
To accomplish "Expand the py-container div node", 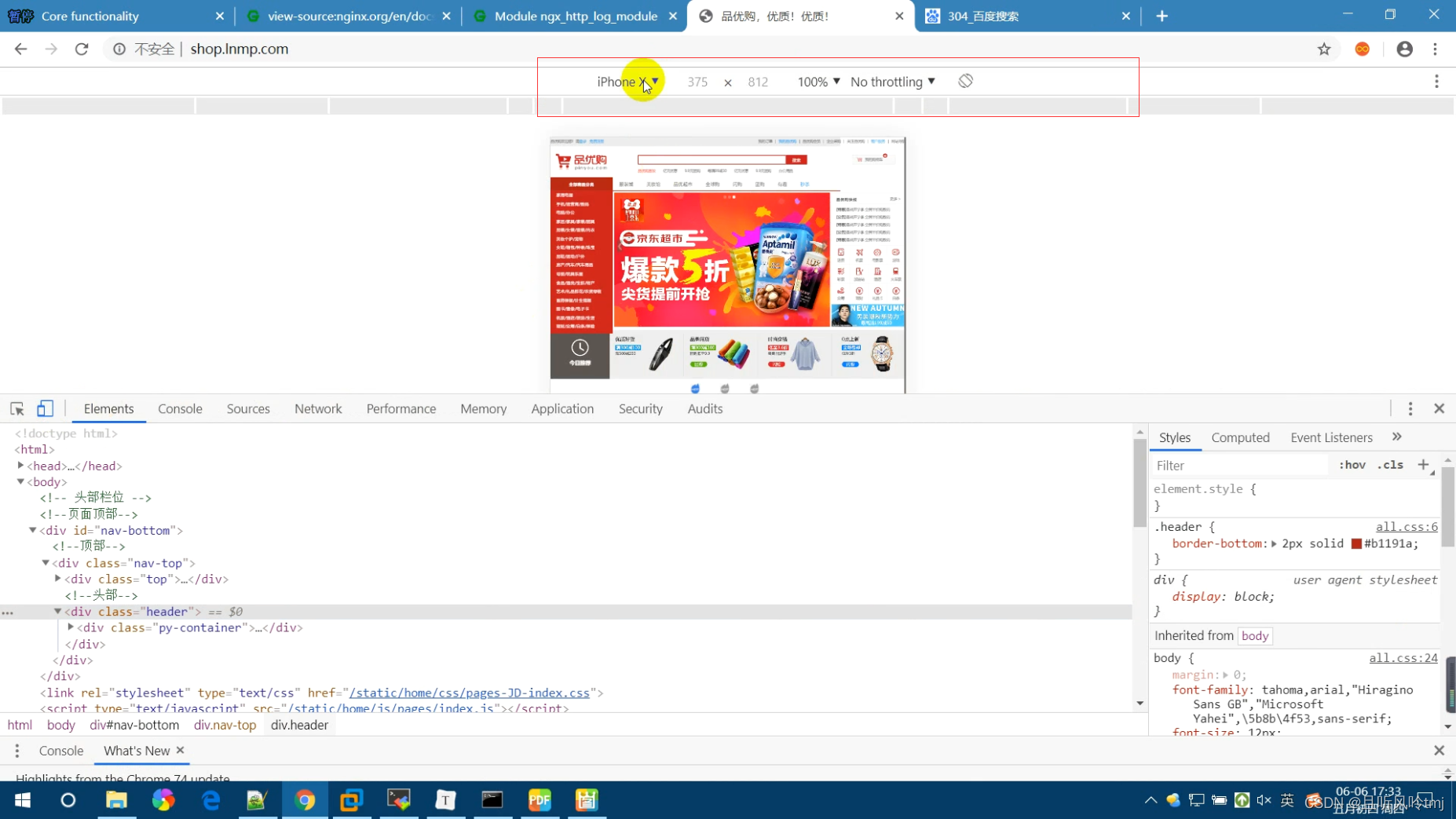I will (x=71, y=627).
